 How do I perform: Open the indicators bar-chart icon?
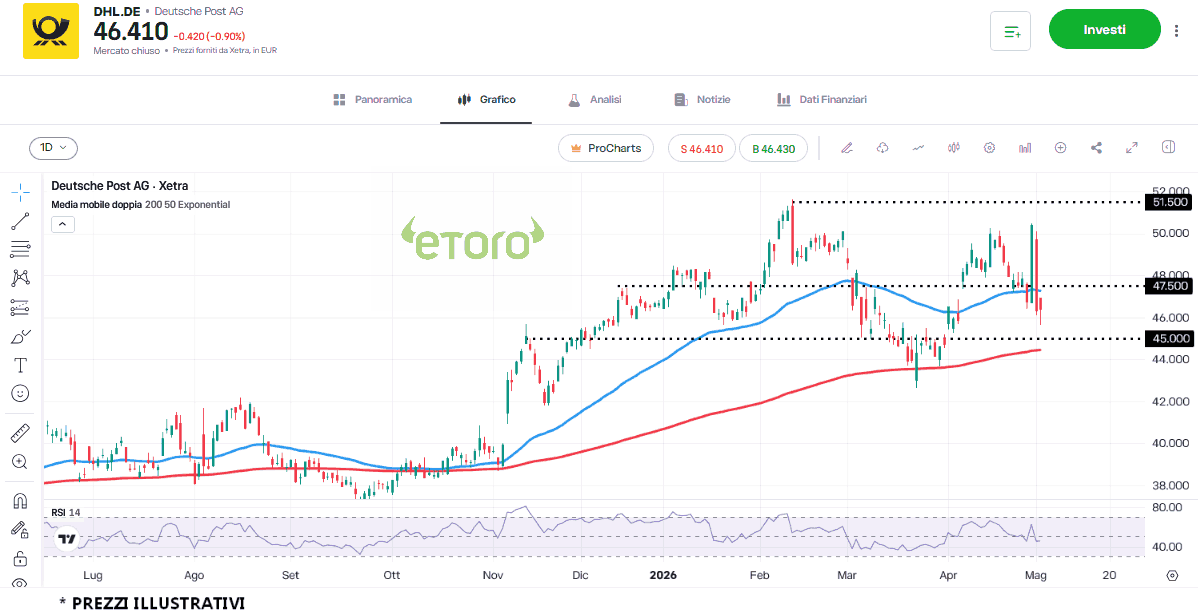pyautogui.click(x=1025, y=148)
